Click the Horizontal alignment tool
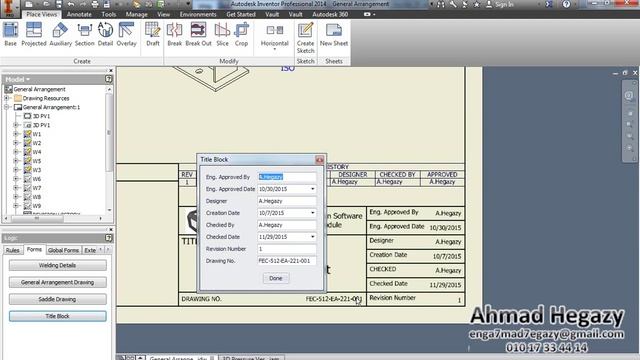The height and width of the screenshot is (360, 640). click(274, 37)
